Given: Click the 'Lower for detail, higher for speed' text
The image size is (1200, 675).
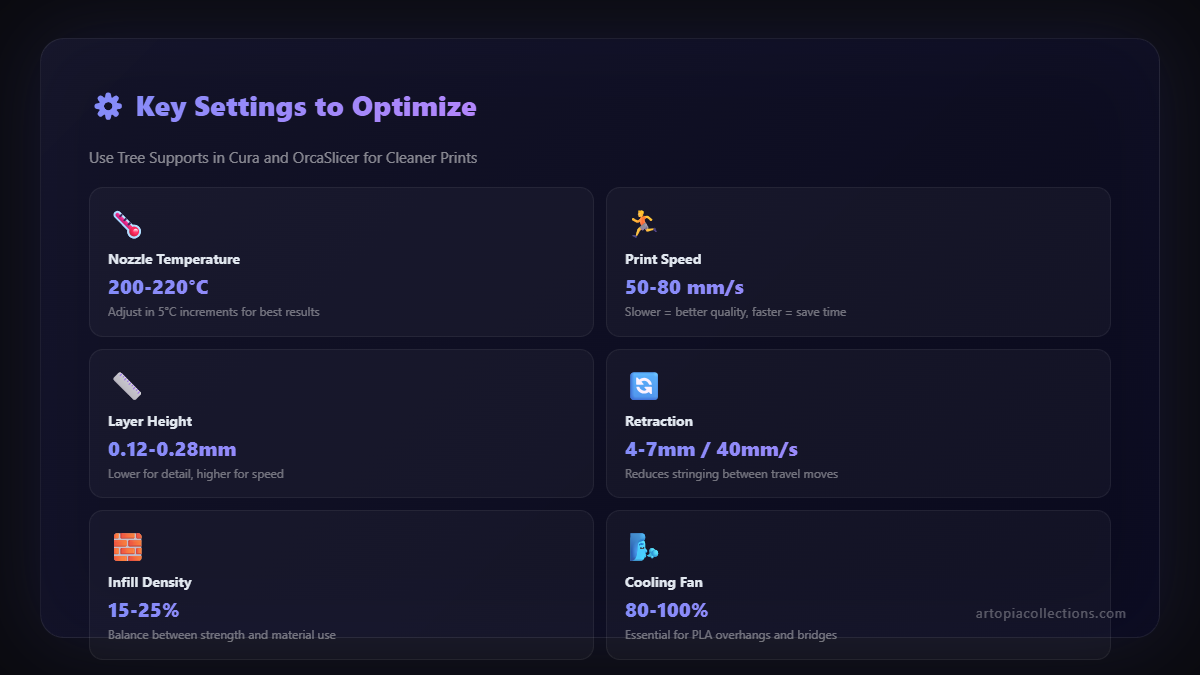Looking at the screenshot, I should [x=196, y=474].
